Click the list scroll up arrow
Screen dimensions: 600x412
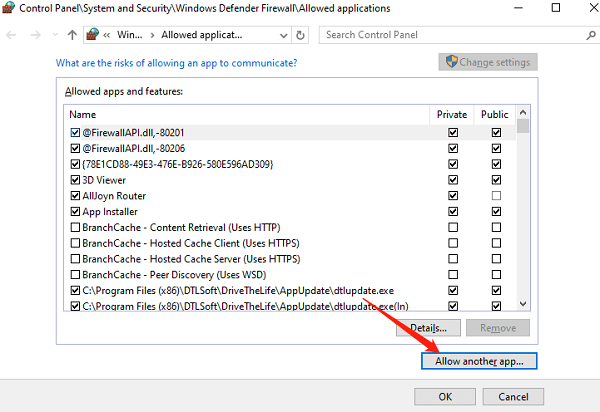click(x=523, y=112)
